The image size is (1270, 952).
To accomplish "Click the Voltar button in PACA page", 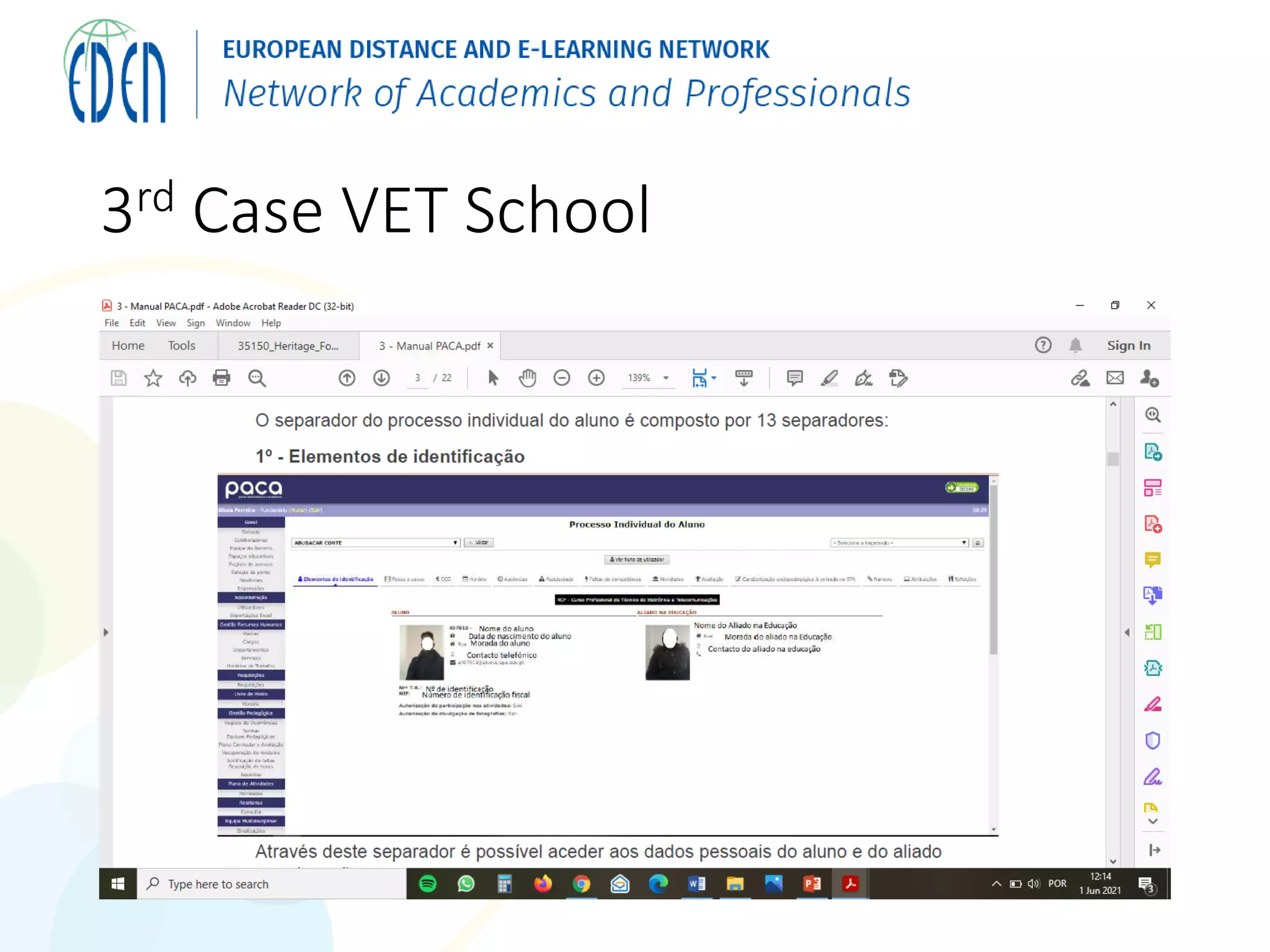I will [479, 542].
